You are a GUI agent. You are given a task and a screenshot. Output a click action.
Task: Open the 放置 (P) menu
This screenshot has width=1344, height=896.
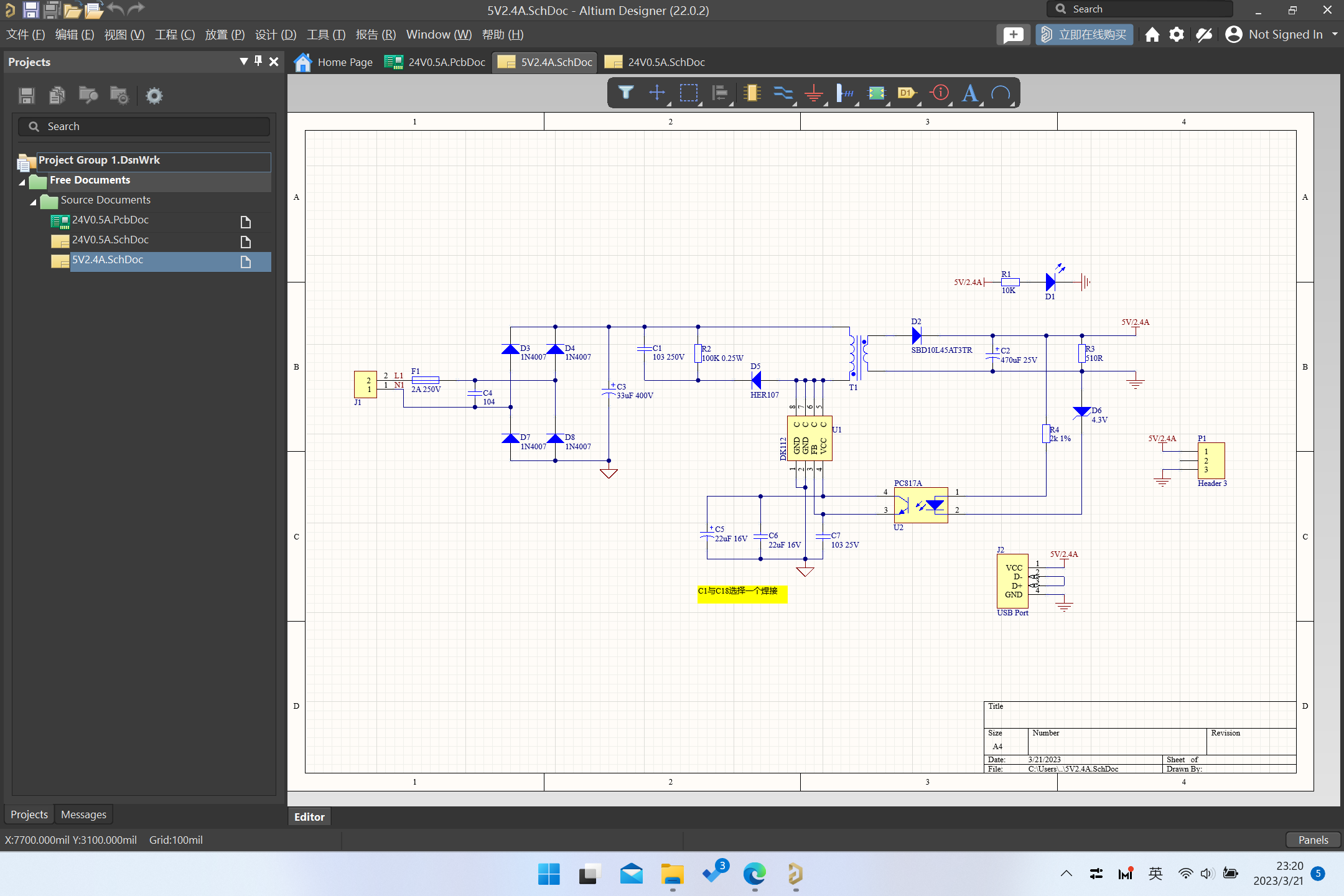225,35
